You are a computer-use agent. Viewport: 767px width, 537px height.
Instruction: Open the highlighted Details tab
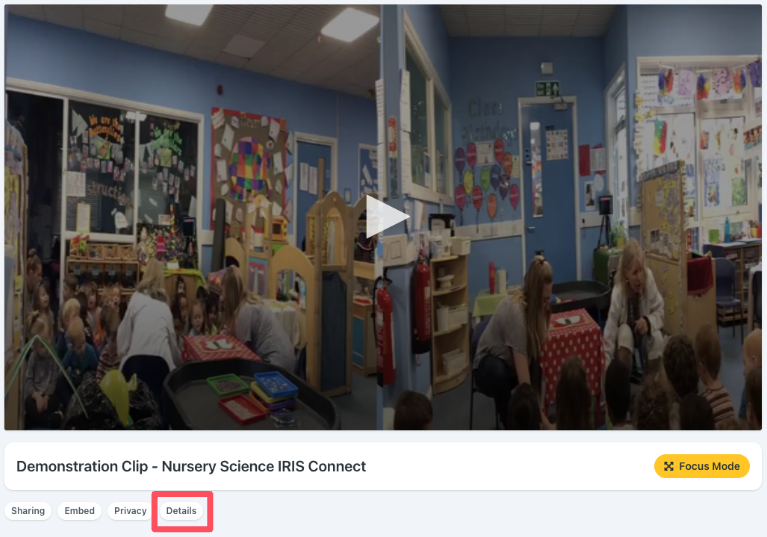pyautogui.click(x=181, y=511)
